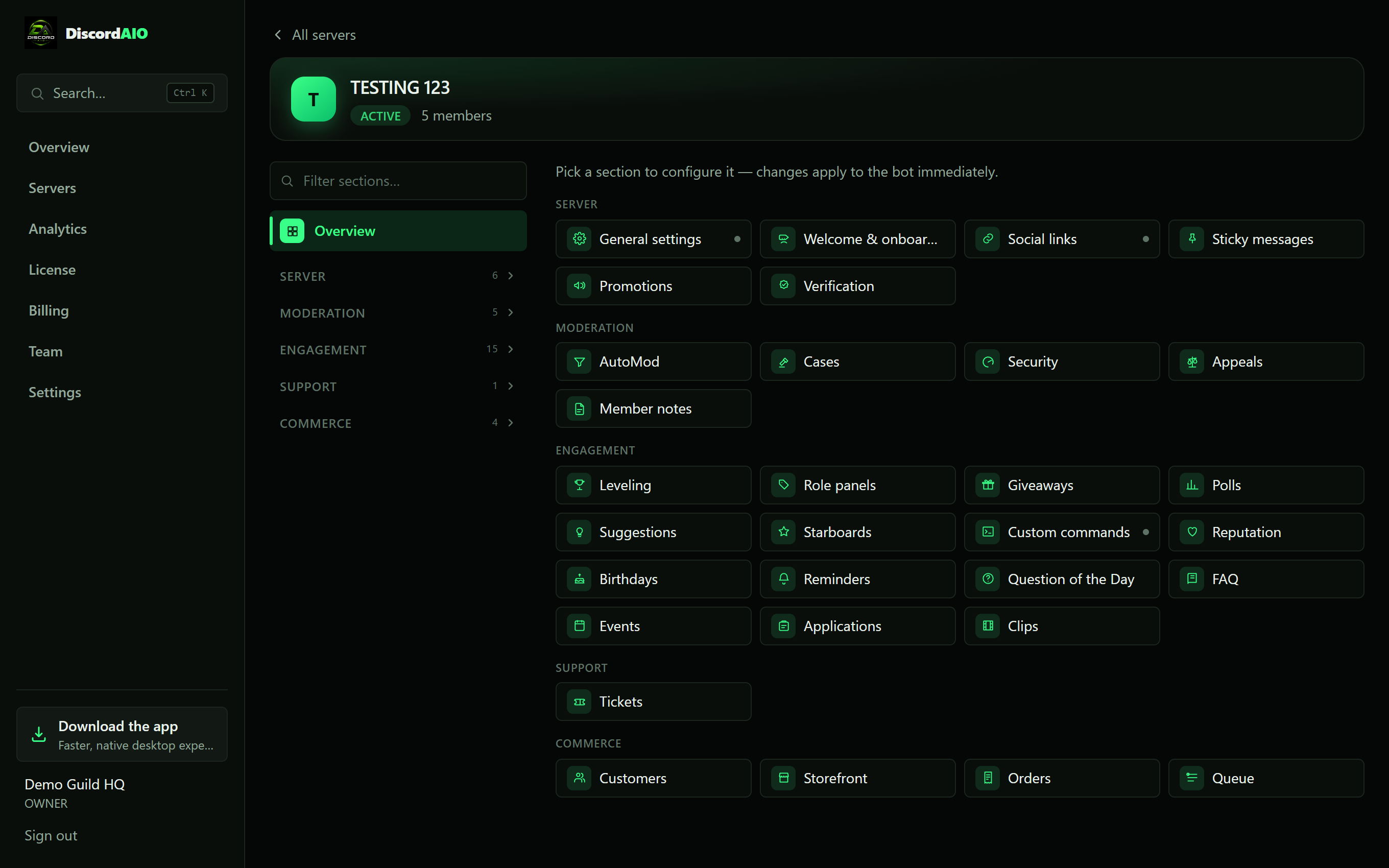Click the Cases gavel icon

click(x=783, y=361)
